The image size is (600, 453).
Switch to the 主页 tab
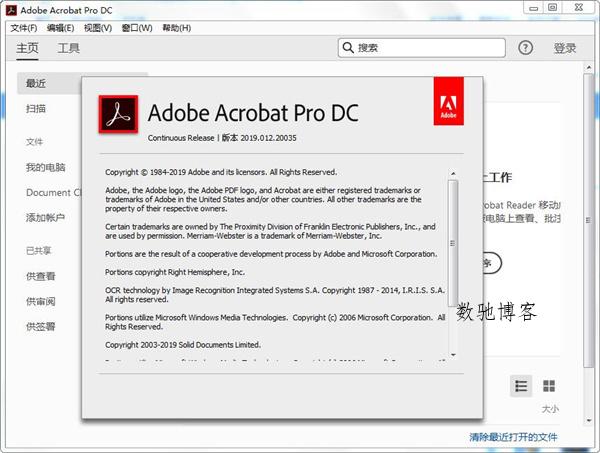pos(27,48)
